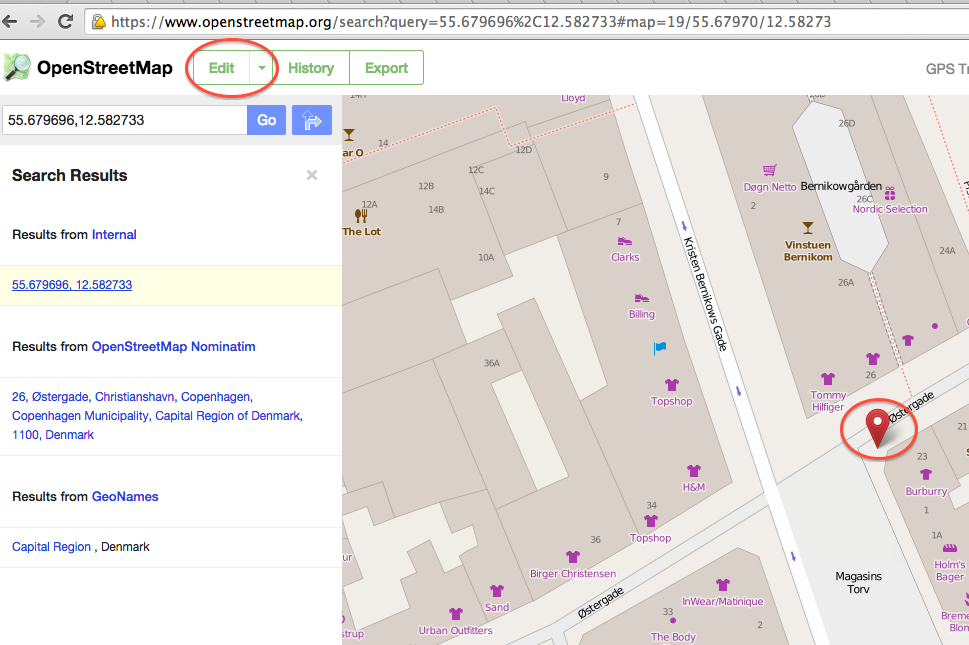Click the OpenStreetMap title text
Viewport: 969px width, 645px height.
tap(104, 67)
